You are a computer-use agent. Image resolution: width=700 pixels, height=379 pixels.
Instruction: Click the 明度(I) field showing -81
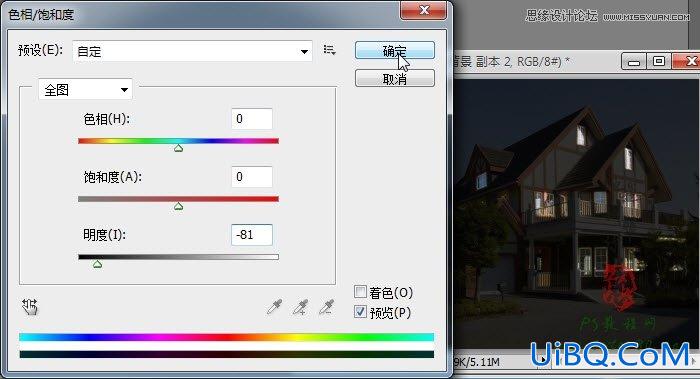tap(252, 235)
